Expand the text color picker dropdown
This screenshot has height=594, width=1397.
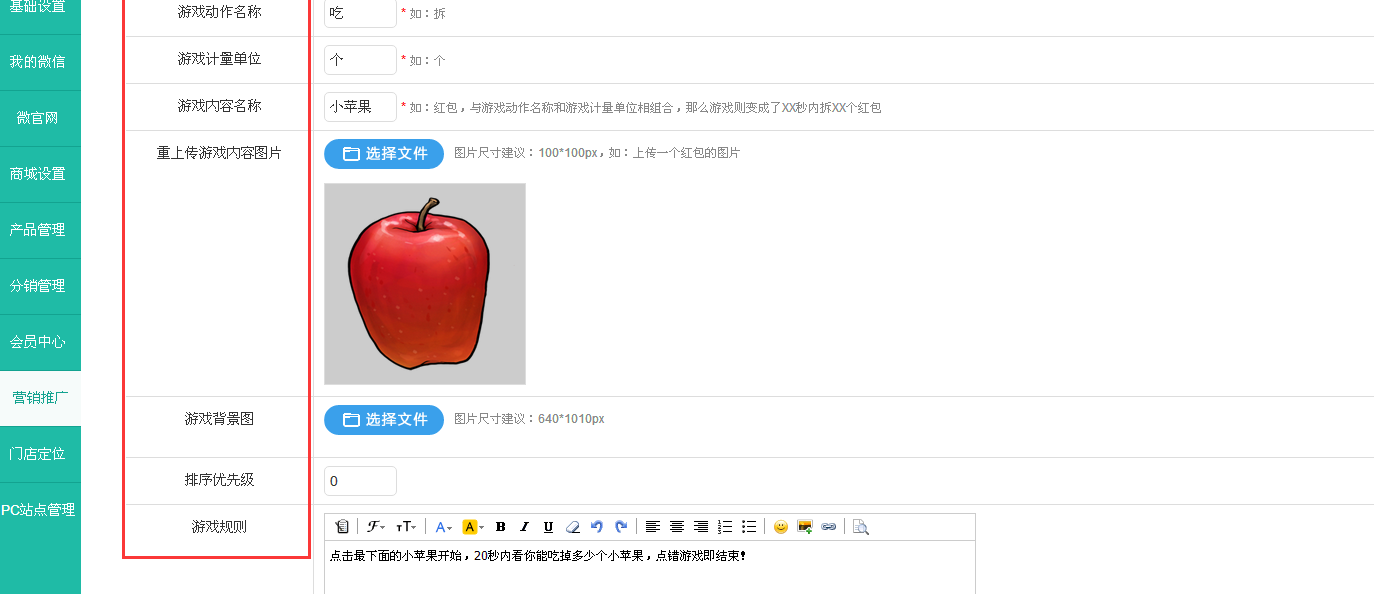coord(443,527)
